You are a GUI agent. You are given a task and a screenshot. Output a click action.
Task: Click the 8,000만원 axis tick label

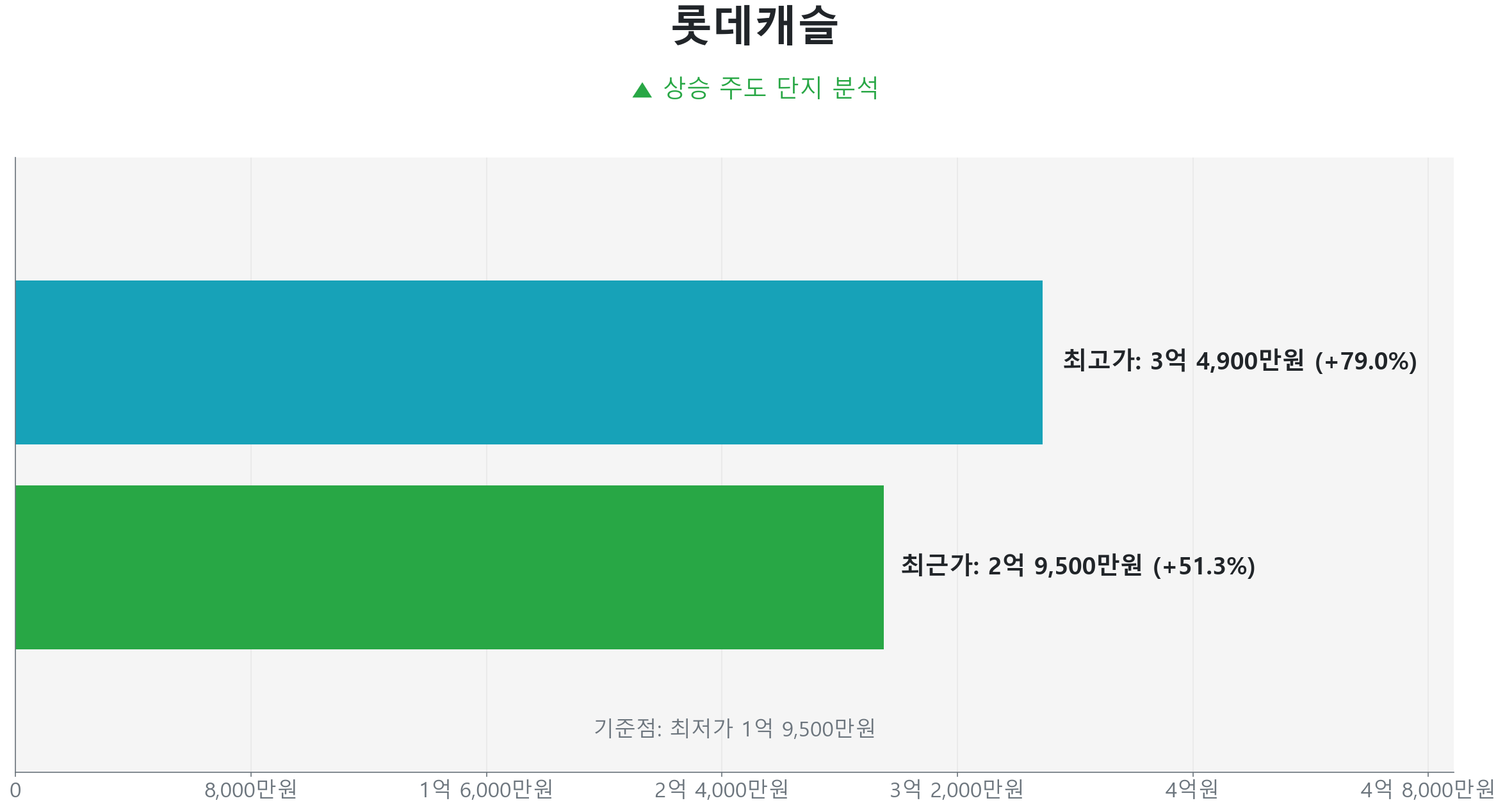click(x=250, y=790)
